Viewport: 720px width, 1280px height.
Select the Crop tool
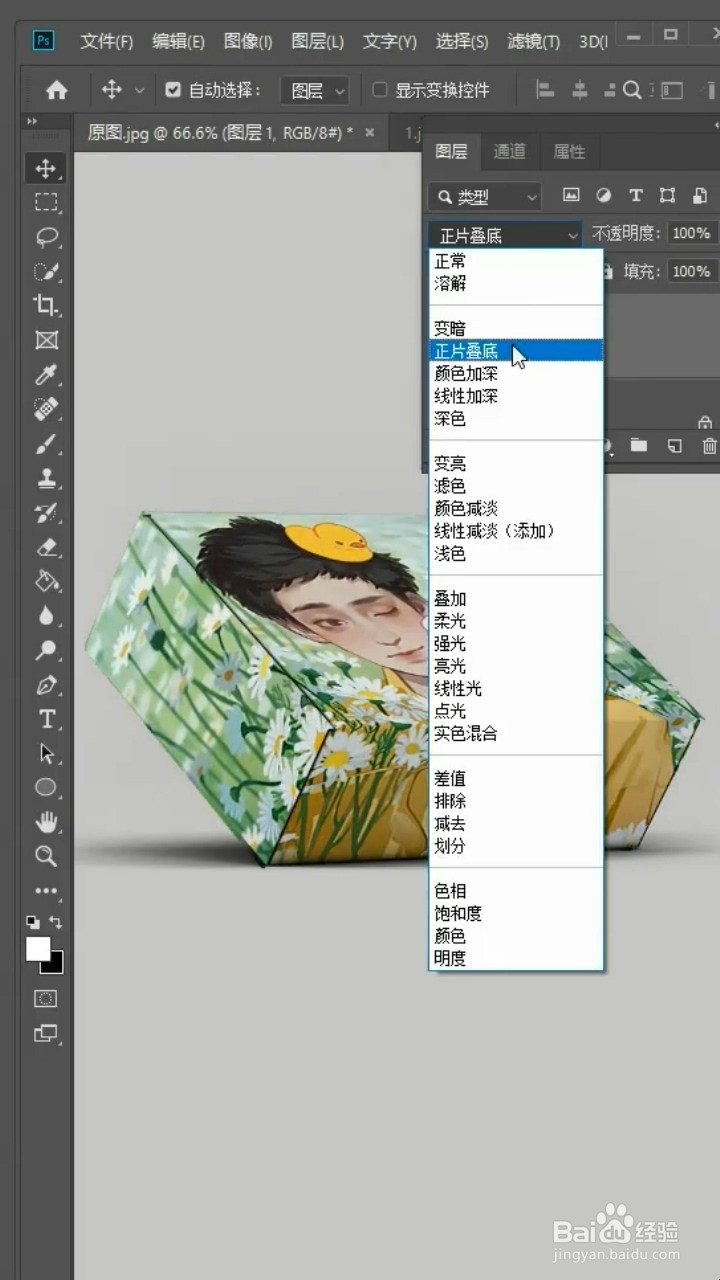point(46,305)
